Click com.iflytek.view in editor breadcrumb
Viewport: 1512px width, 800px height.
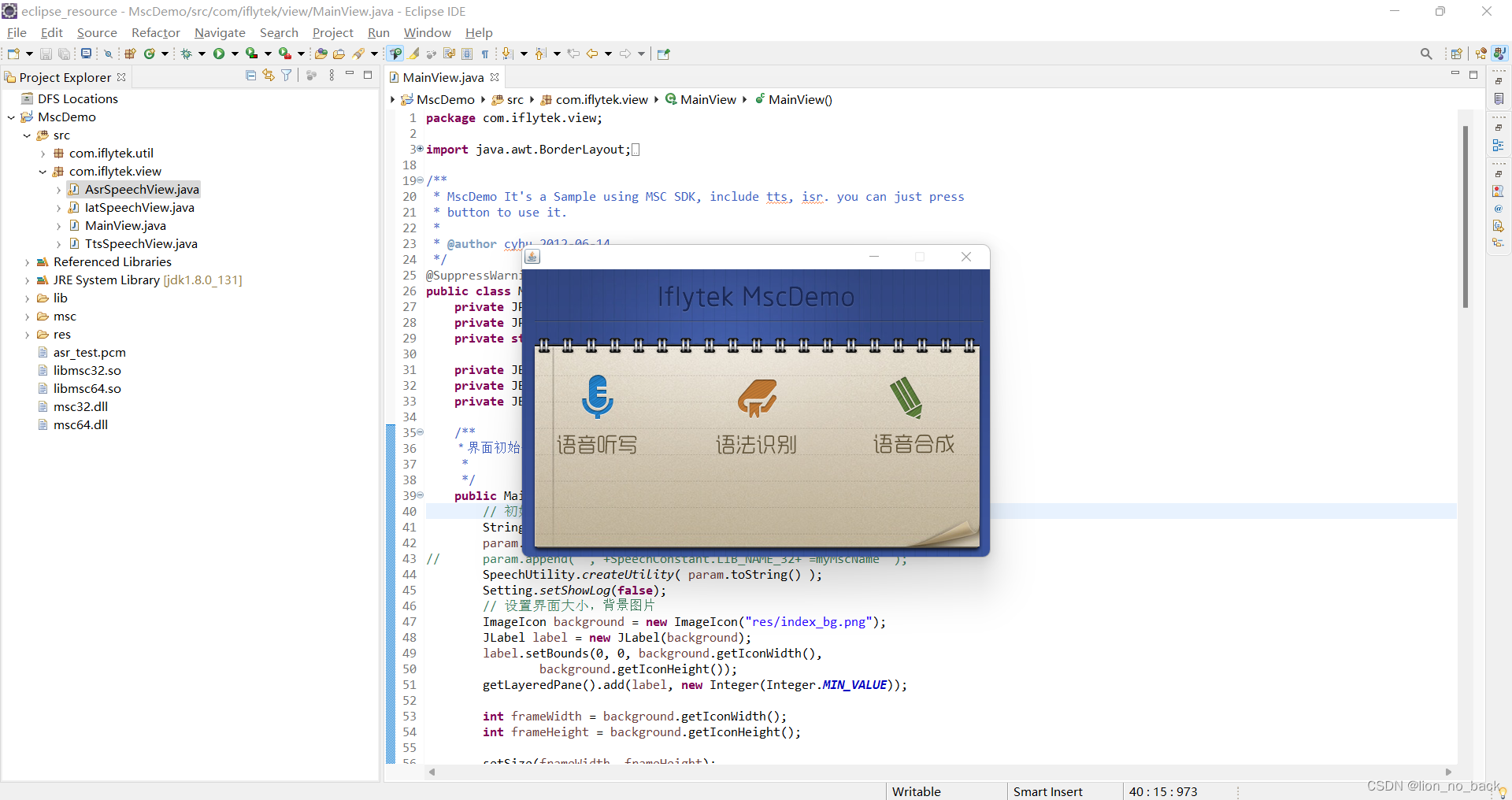pos(602,99)
